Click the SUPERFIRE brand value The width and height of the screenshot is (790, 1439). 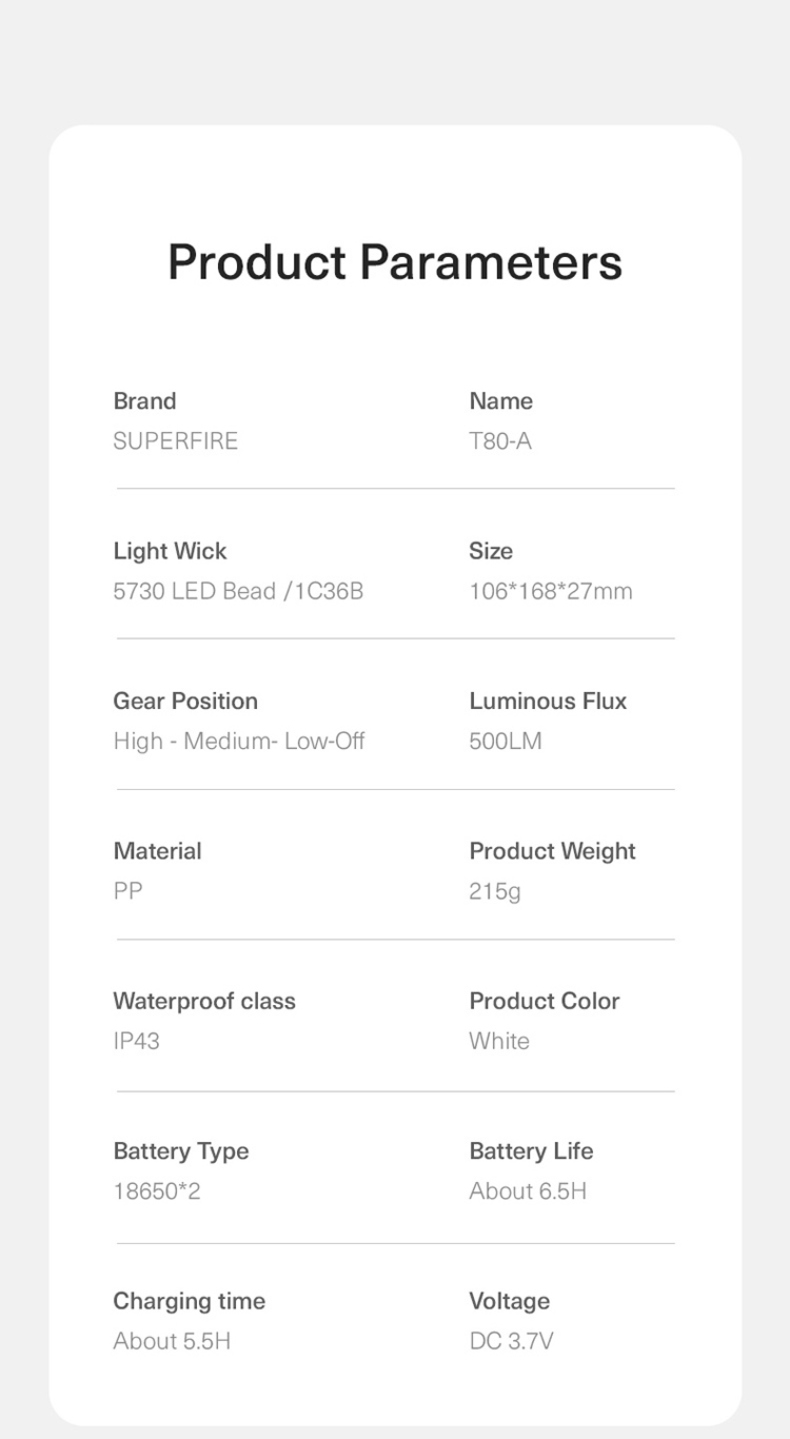[x=176, y=441]
